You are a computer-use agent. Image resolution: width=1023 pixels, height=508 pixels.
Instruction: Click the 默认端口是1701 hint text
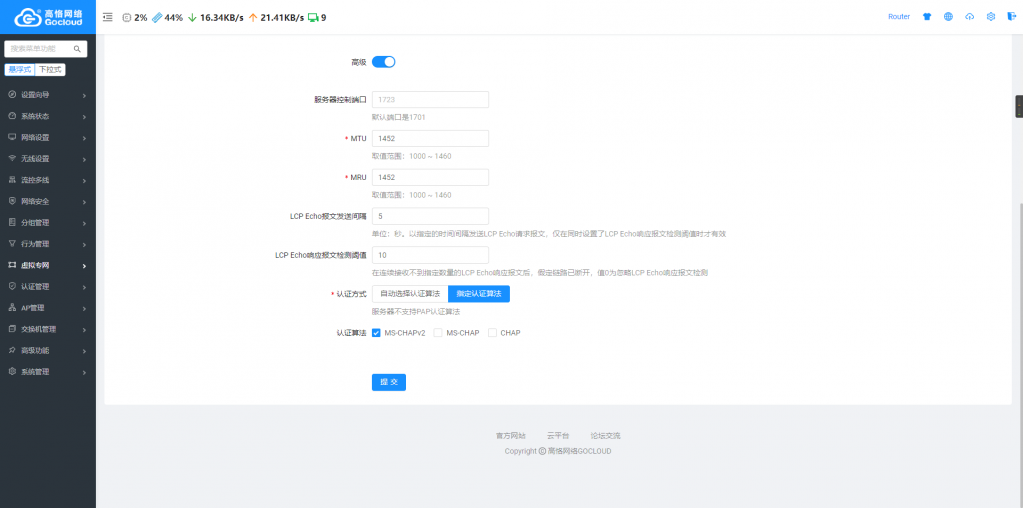click(399, 117)
